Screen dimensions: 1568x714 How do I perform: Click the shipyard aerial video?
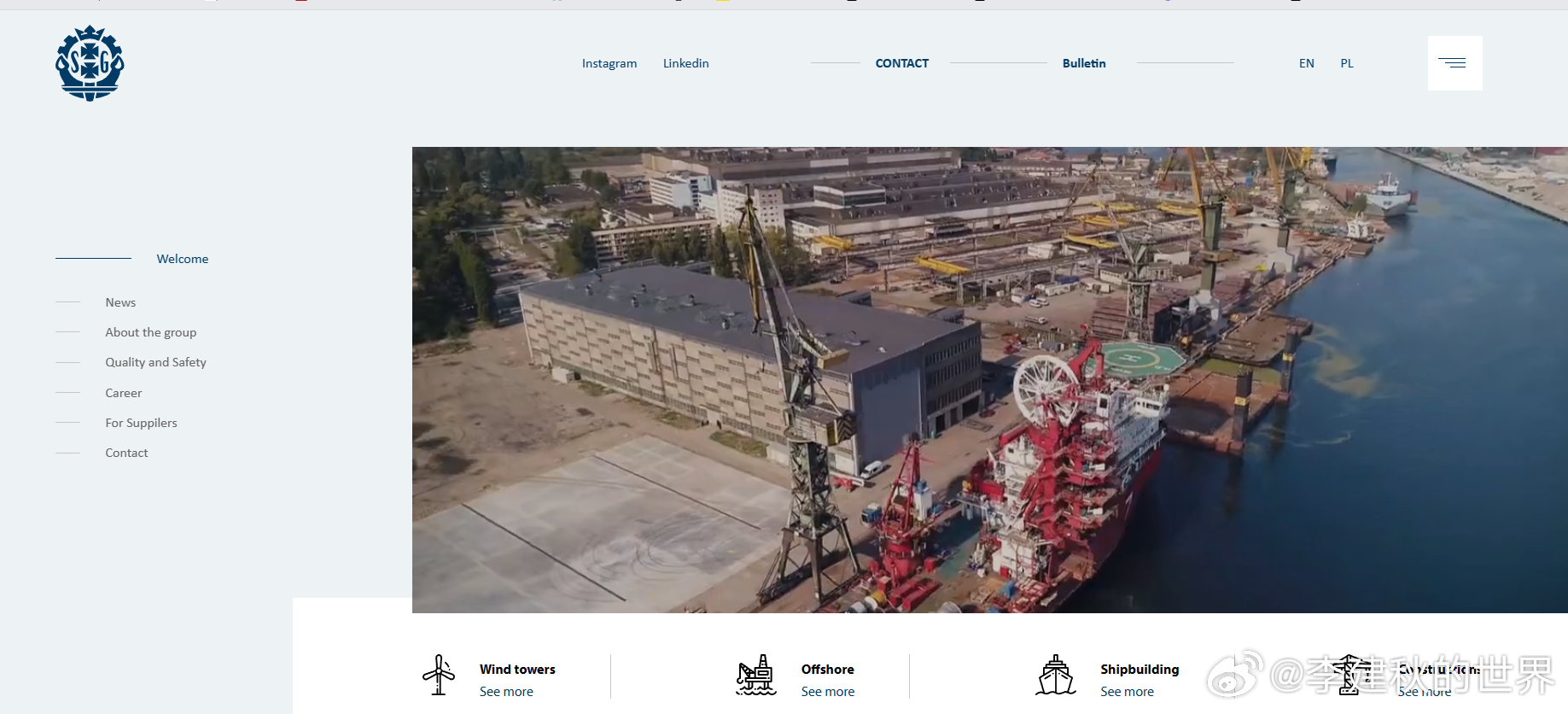coord(990,380)
